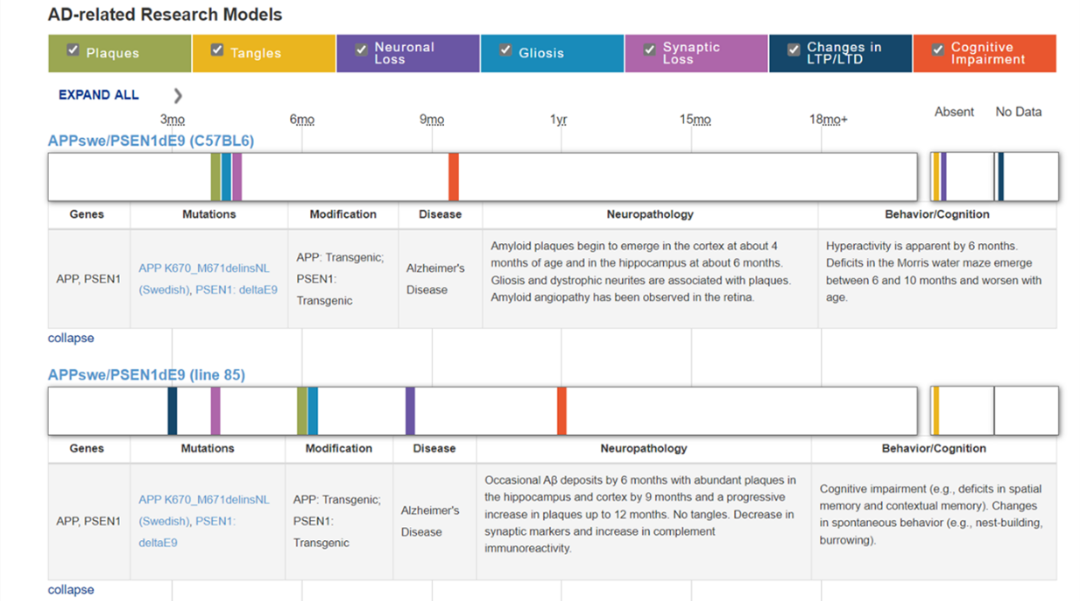Toggle the Tangles checkbox
This screenshot has height=601, width=1080.
click(x=217, y=50)
